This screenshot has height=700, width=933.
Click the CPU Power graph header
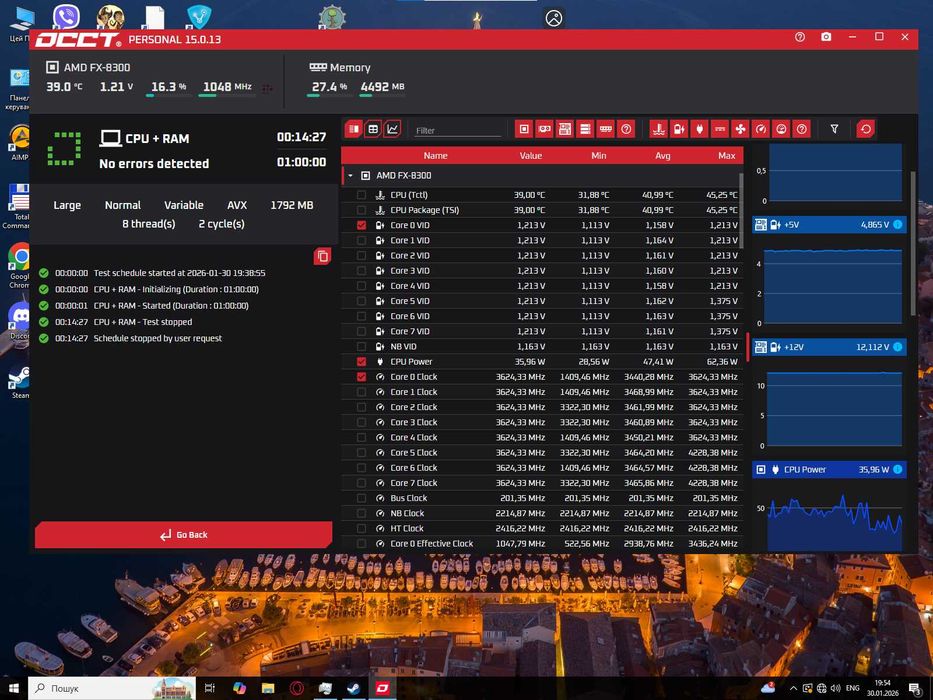[x=829, y=470]
